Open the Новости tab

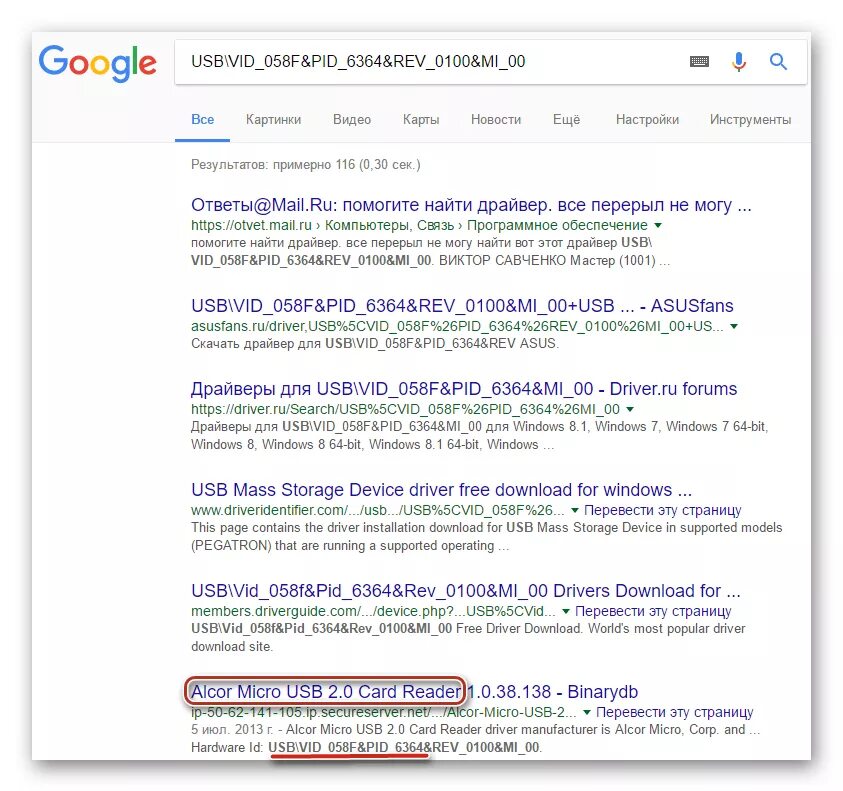[x=496, y=119]
